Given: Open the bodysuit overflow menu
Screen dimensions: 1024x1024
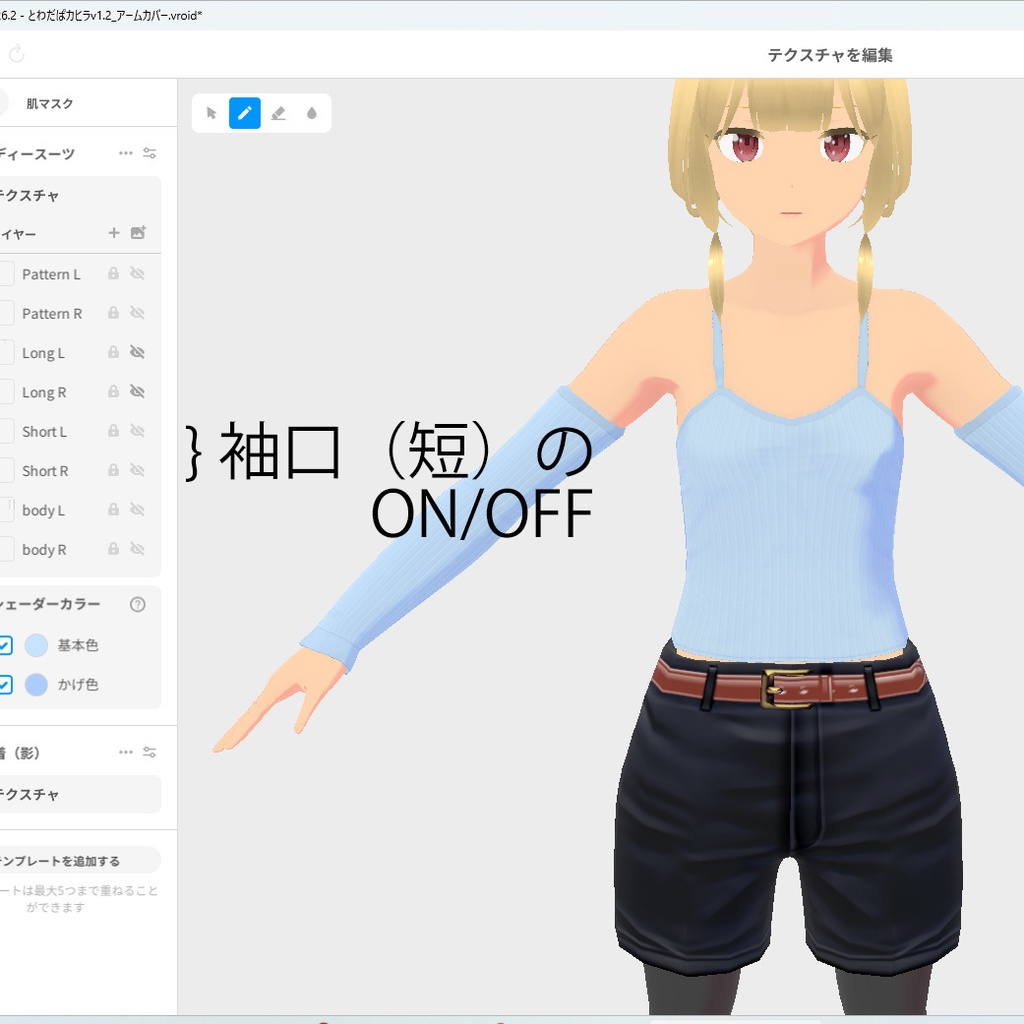Looking at the screenshot, I should click(125, 153).
